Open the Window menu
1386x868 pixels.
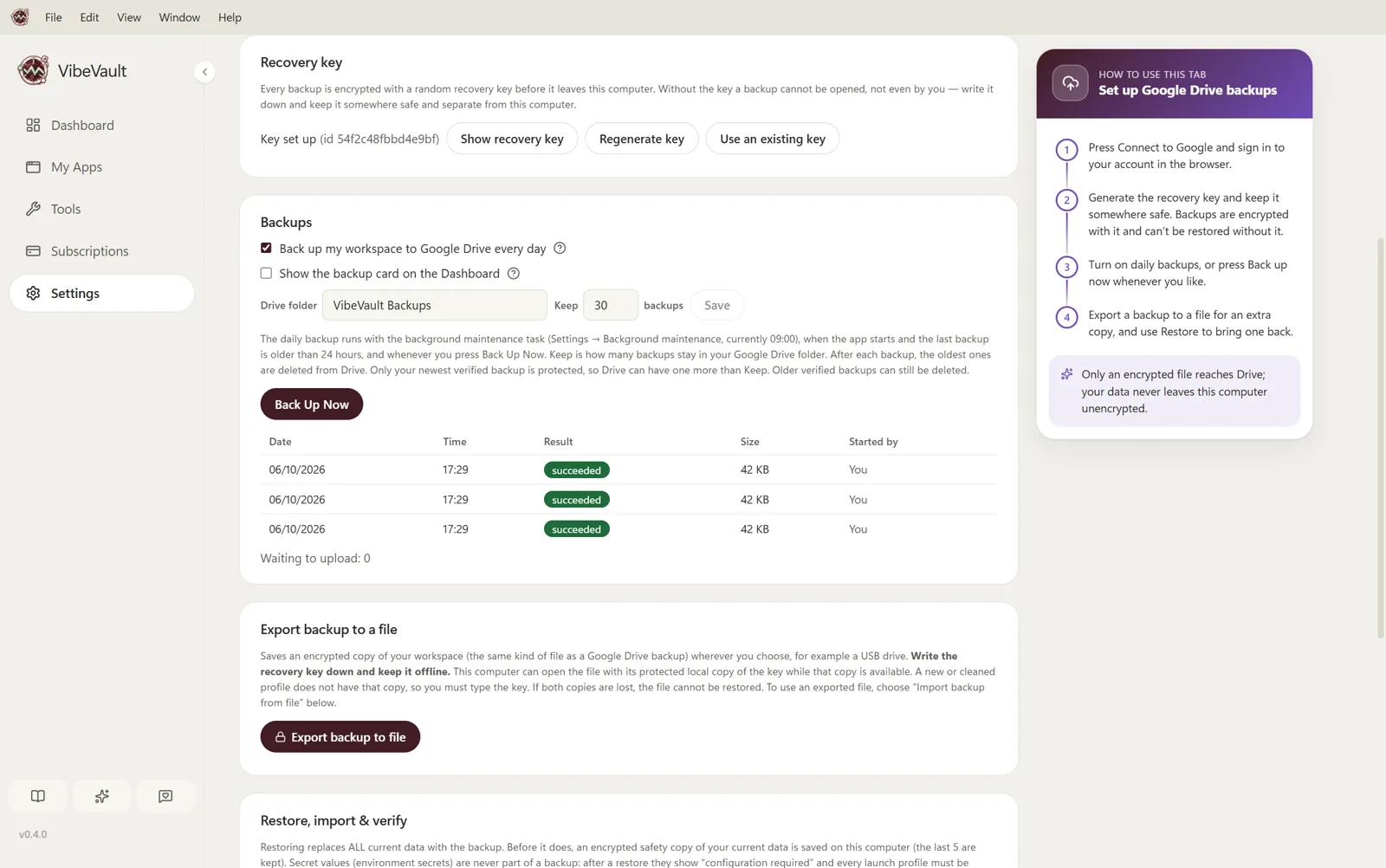(x=179, y=17)
